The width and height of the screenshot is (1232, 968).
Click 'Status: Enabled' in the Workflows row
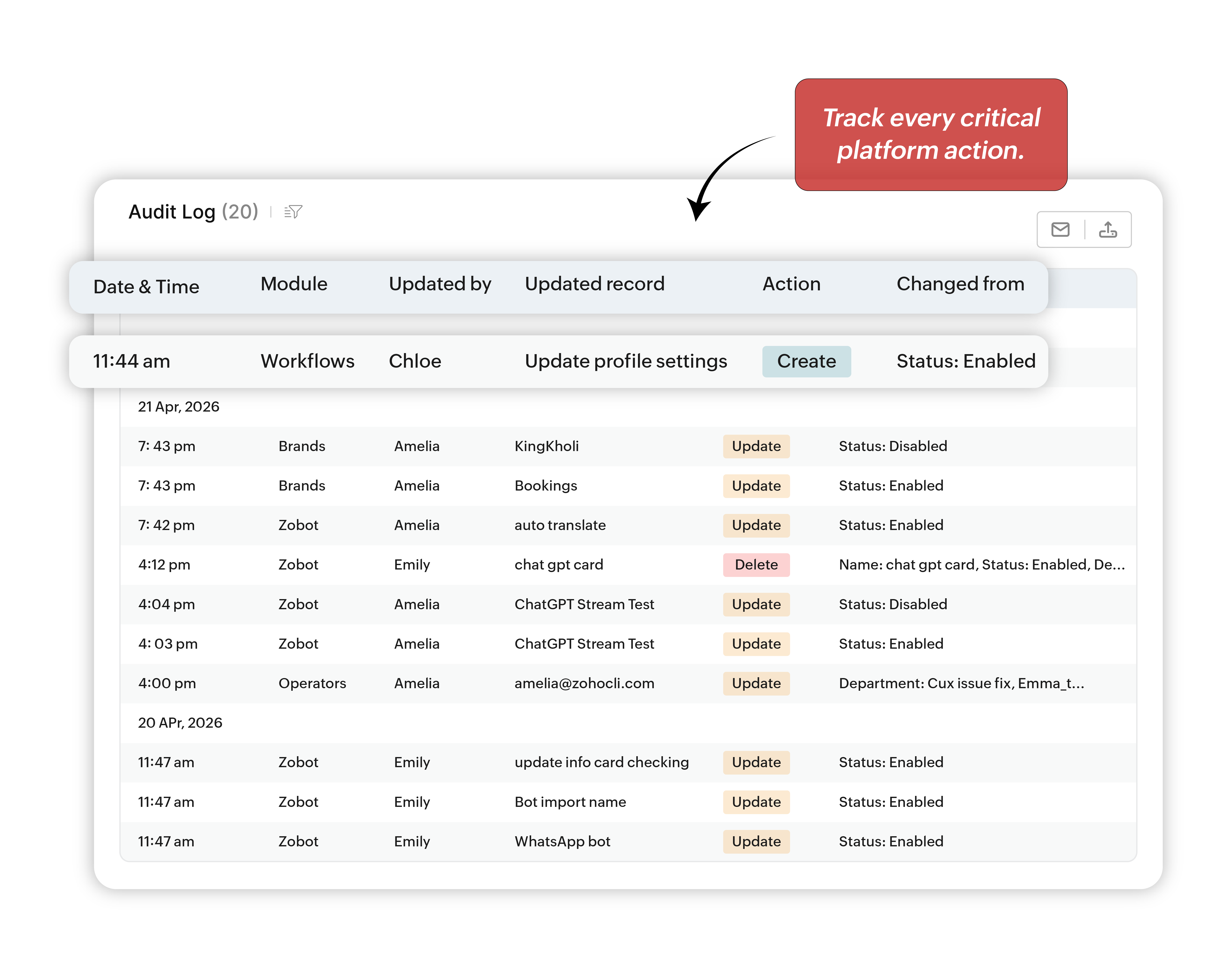[966, 362]
